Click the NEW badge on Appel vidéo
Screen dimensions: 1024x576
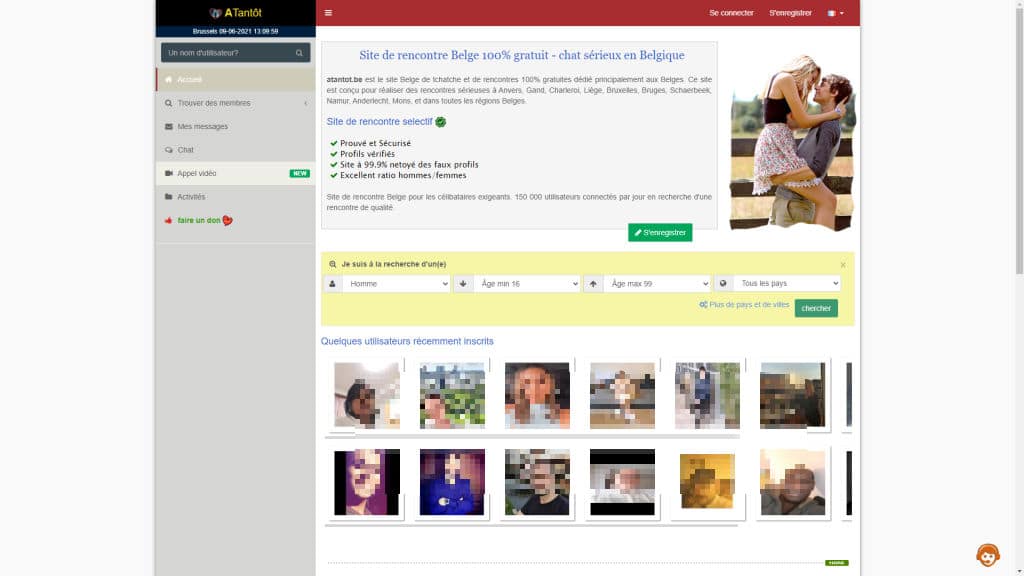pyautogui.click(x=300, y=174)
